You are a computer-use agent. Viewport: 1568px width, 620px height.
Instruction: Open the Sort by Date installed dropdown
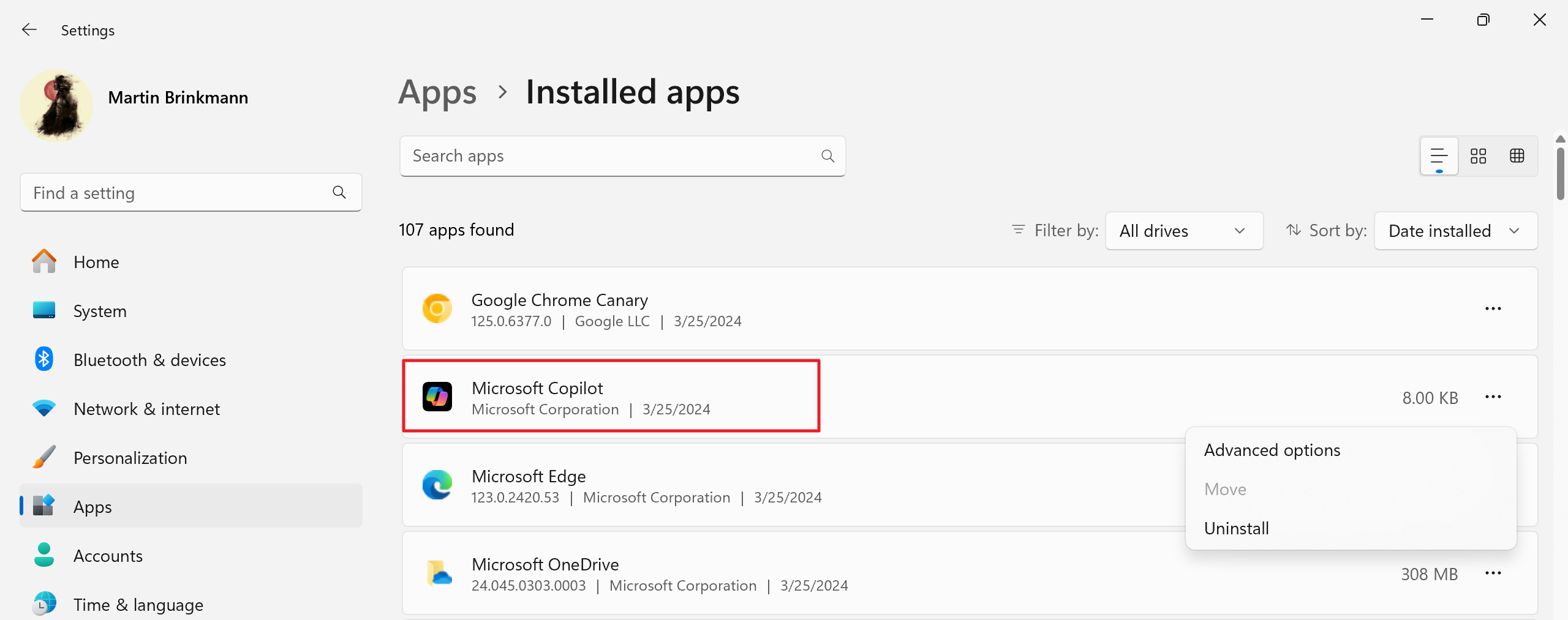point(1455,231)
